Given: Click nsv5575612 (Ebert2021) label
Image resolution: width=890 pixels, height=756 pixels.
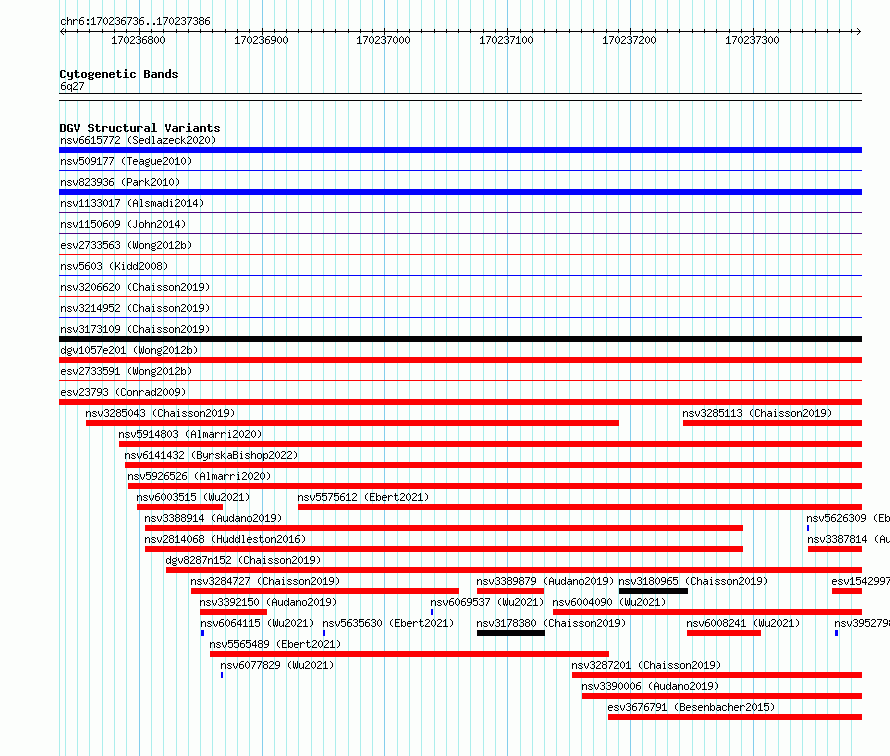Looking at the screenshot, I should tap(363, 497).
